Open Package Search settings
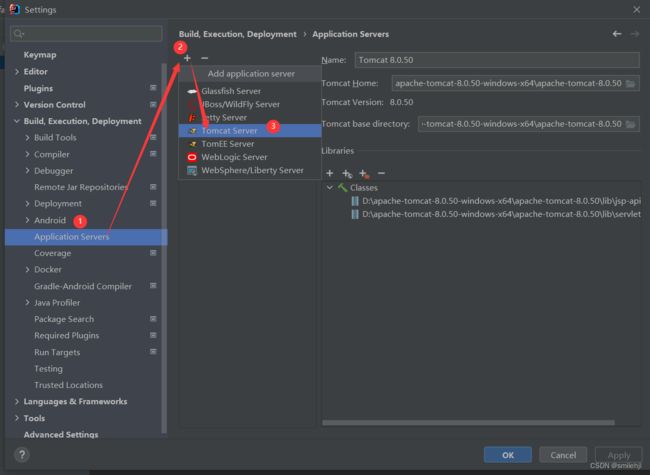 64,319
